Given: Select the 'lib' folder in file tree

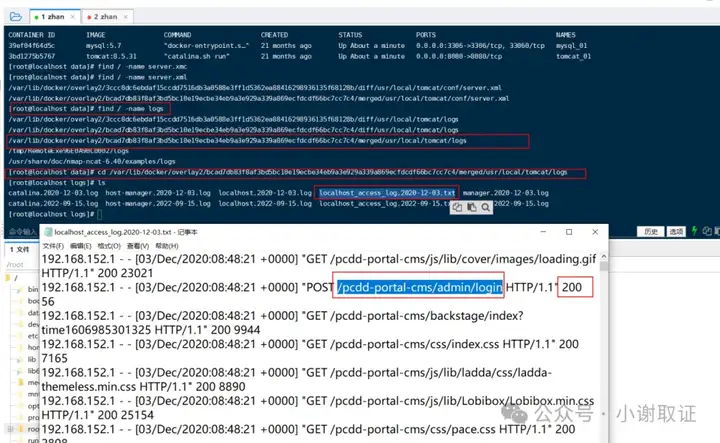Looking at the screenshot, I should click(32, 359).
